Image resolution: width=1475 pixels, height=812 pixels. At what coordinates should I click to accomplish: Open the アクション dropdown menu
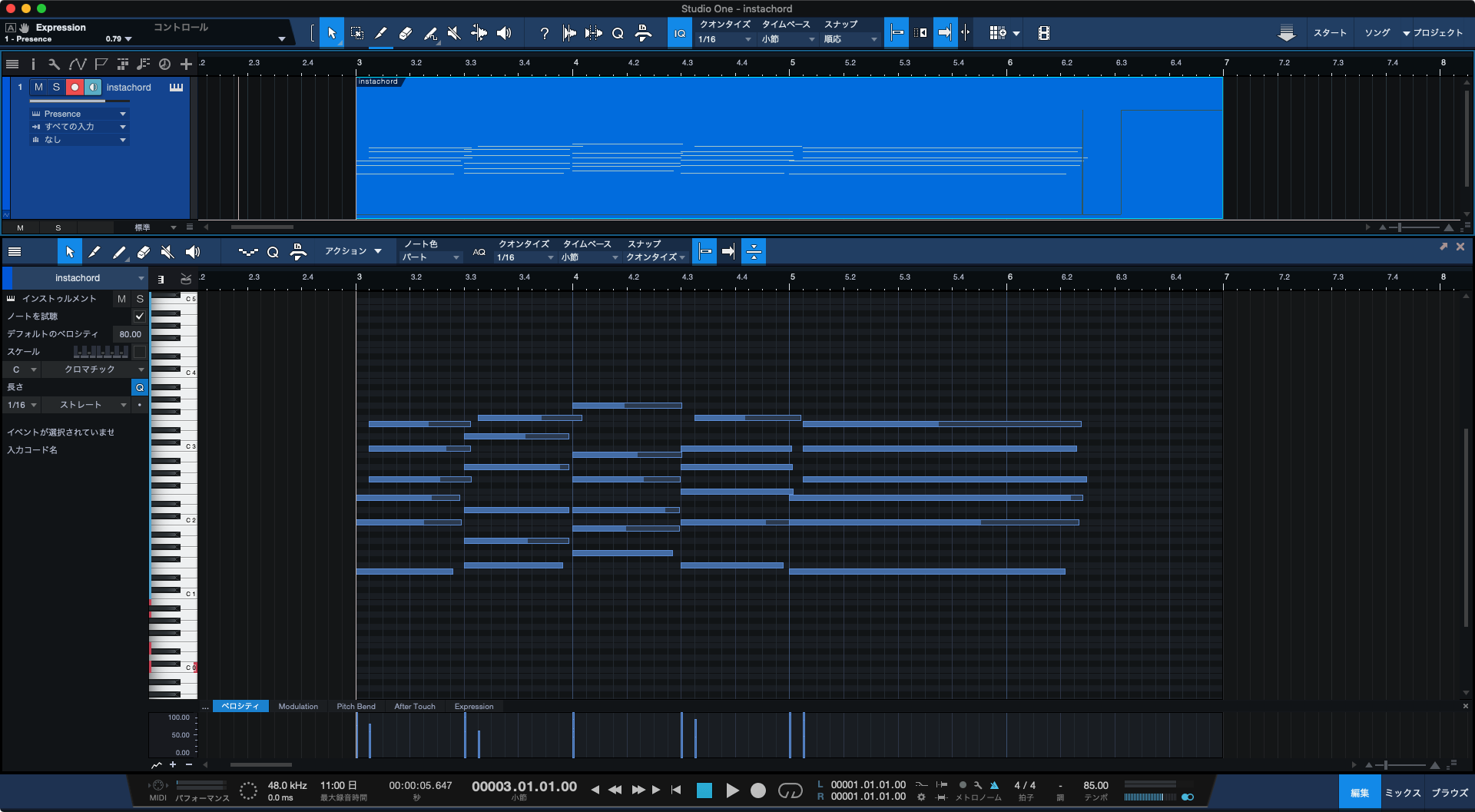(353, 251)
